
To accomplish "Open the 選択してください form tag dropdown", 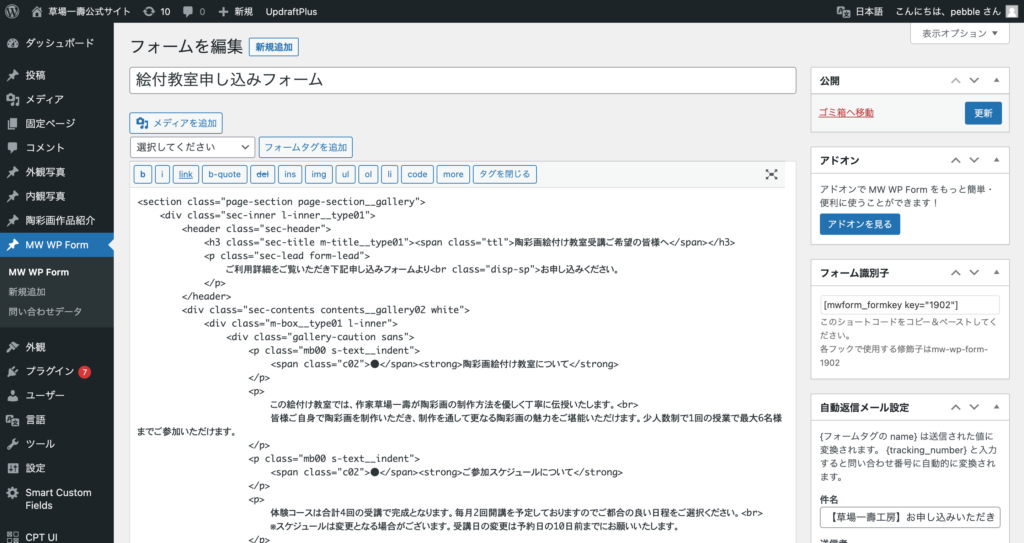I will 192,147.
